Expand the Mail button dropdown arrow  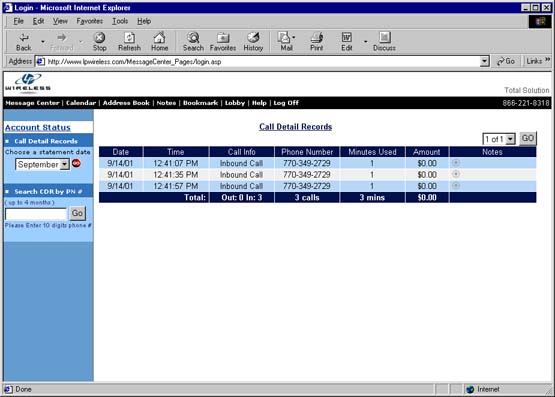[x=294, y=37]
